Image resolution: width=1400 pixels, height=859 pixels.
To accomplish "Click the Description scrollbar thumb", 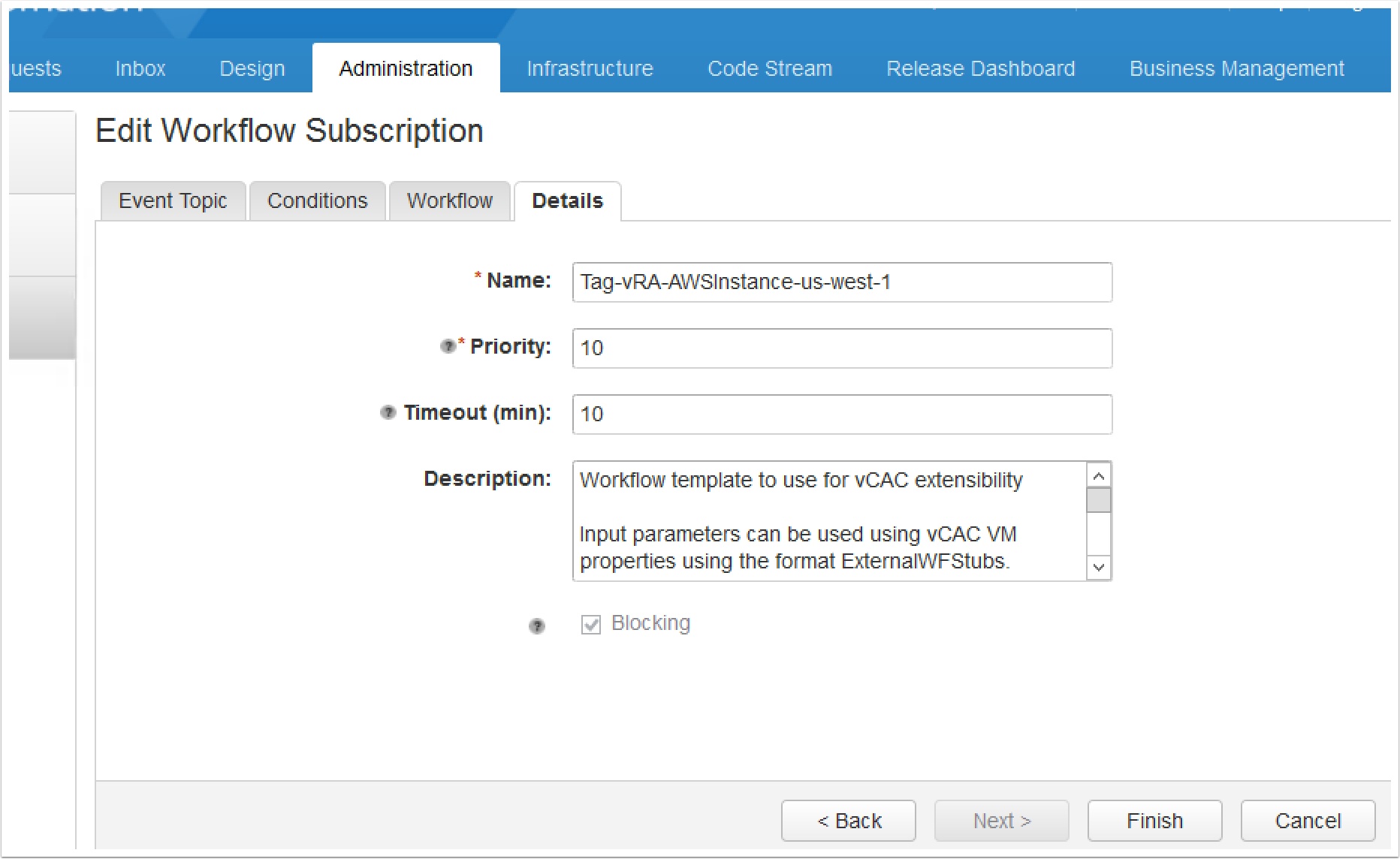I will 1098,500.
